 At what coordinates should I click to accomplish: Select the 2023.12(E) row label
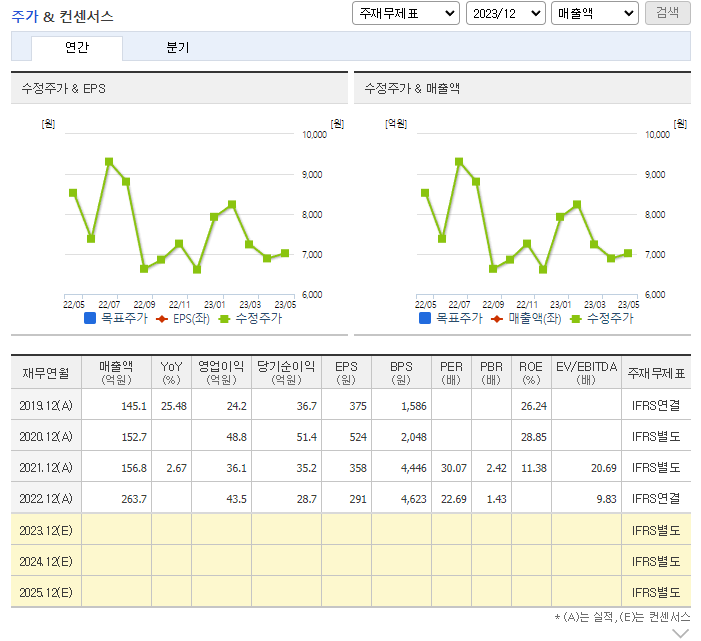(x=46, y=530)
